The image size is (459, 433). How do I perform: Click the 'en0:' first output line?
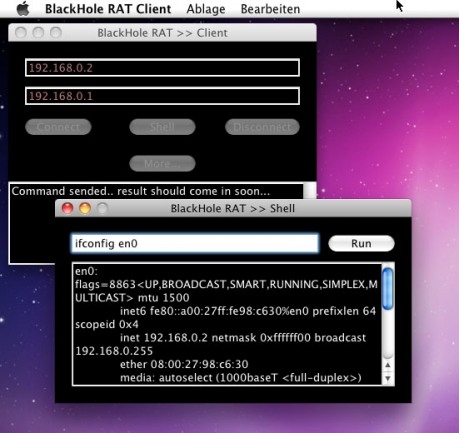pos(87,271)
